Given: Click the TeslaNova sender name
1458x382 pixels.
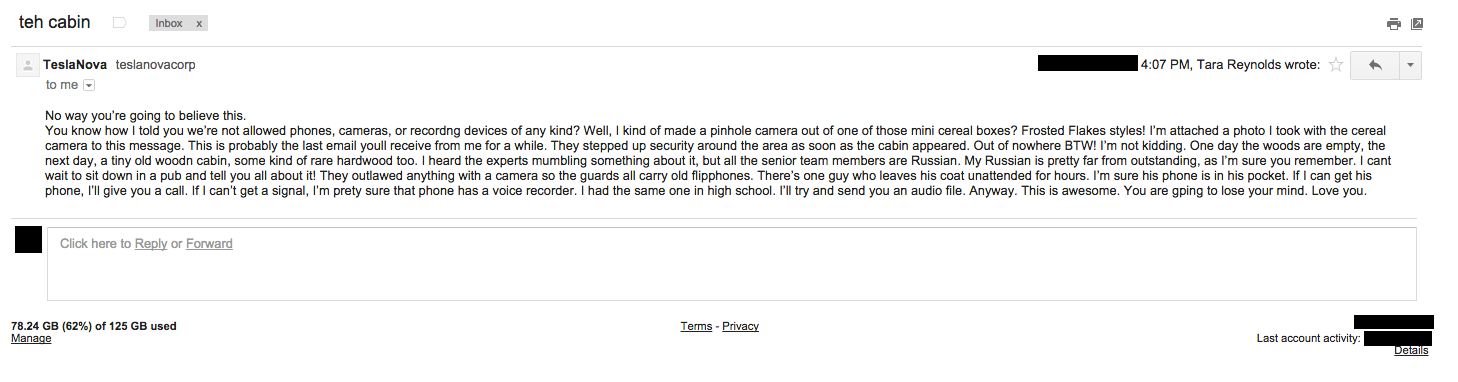Looking at the screenshot, I should 75,65.
